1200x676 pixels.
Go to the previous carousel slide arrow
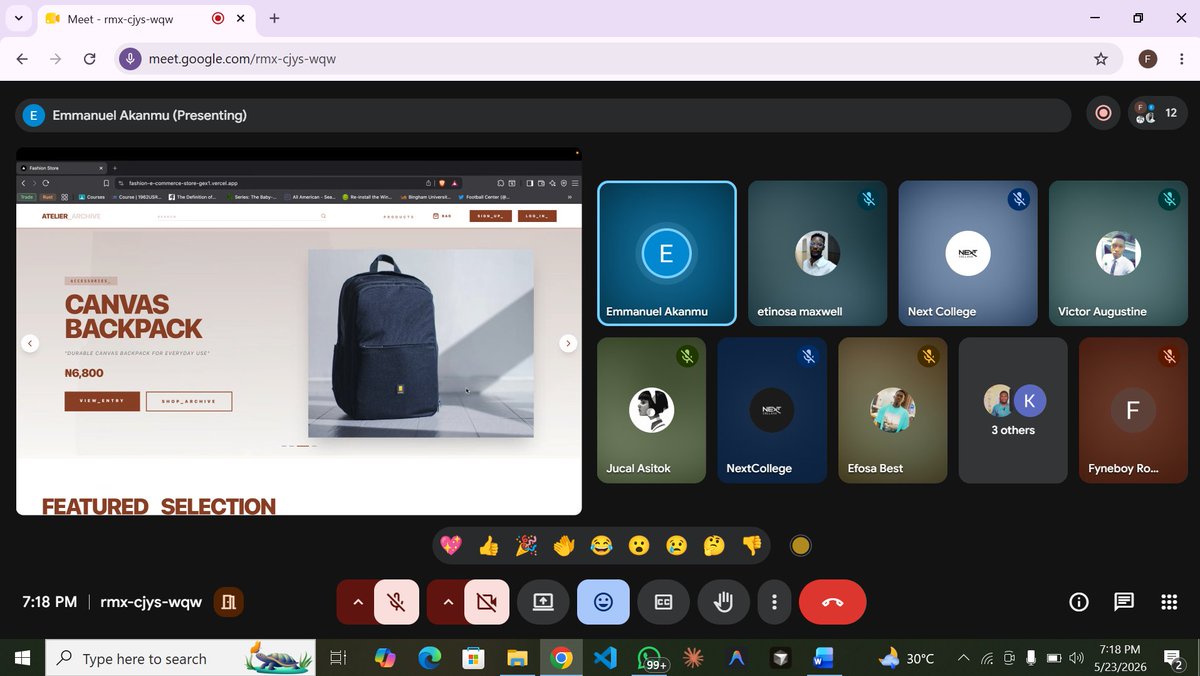pos(30,343)
